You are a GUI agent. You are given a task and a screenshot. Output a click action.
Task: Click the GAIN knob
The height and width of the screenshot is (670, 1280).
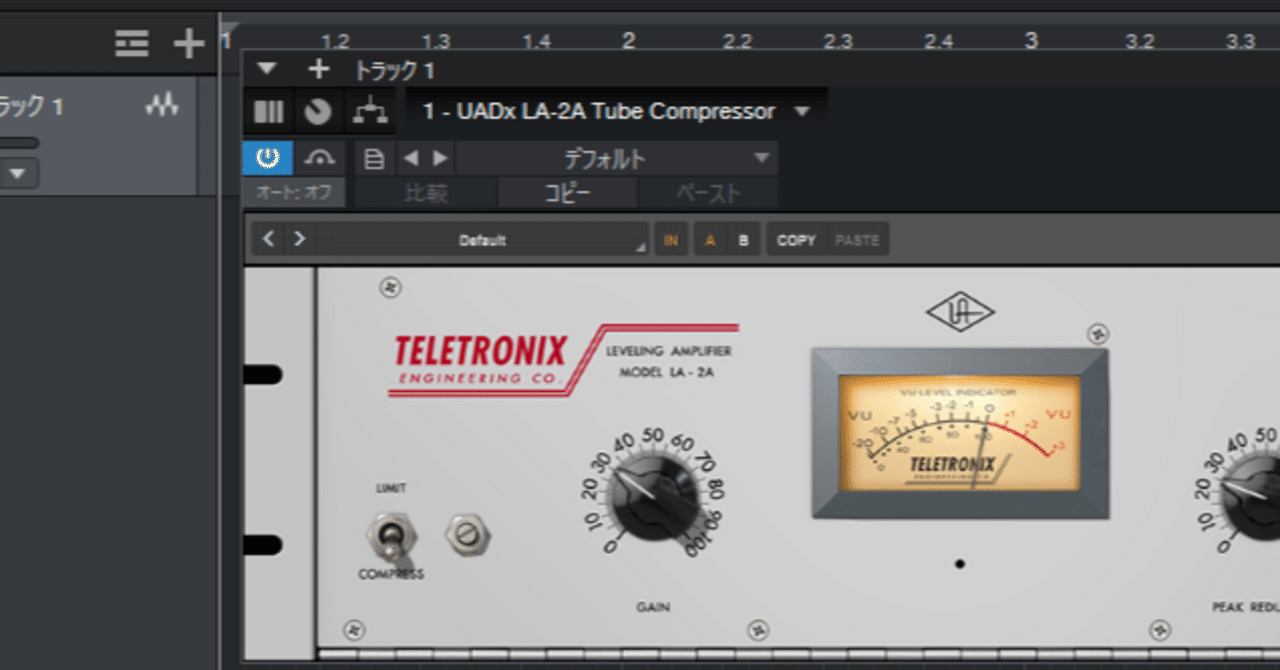[x=653, y=495]
